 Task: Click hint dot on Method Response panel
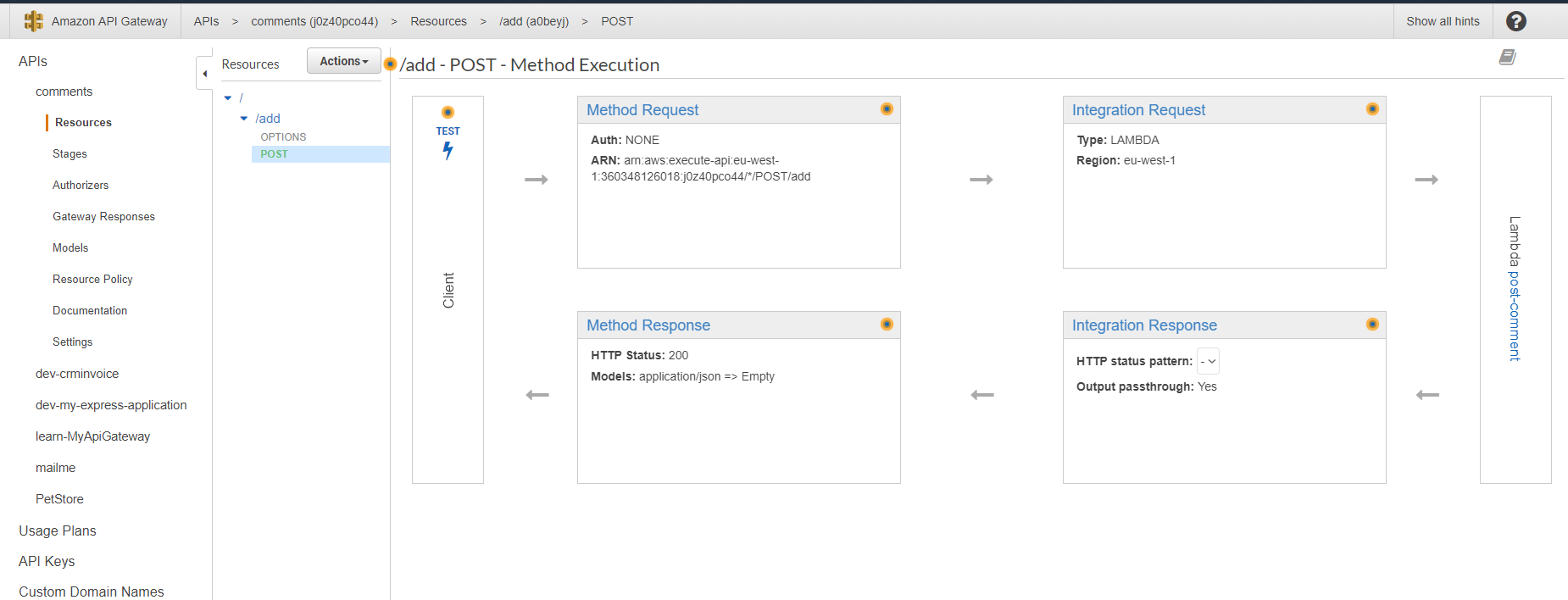pyautogui.click(x=887, y=324)
